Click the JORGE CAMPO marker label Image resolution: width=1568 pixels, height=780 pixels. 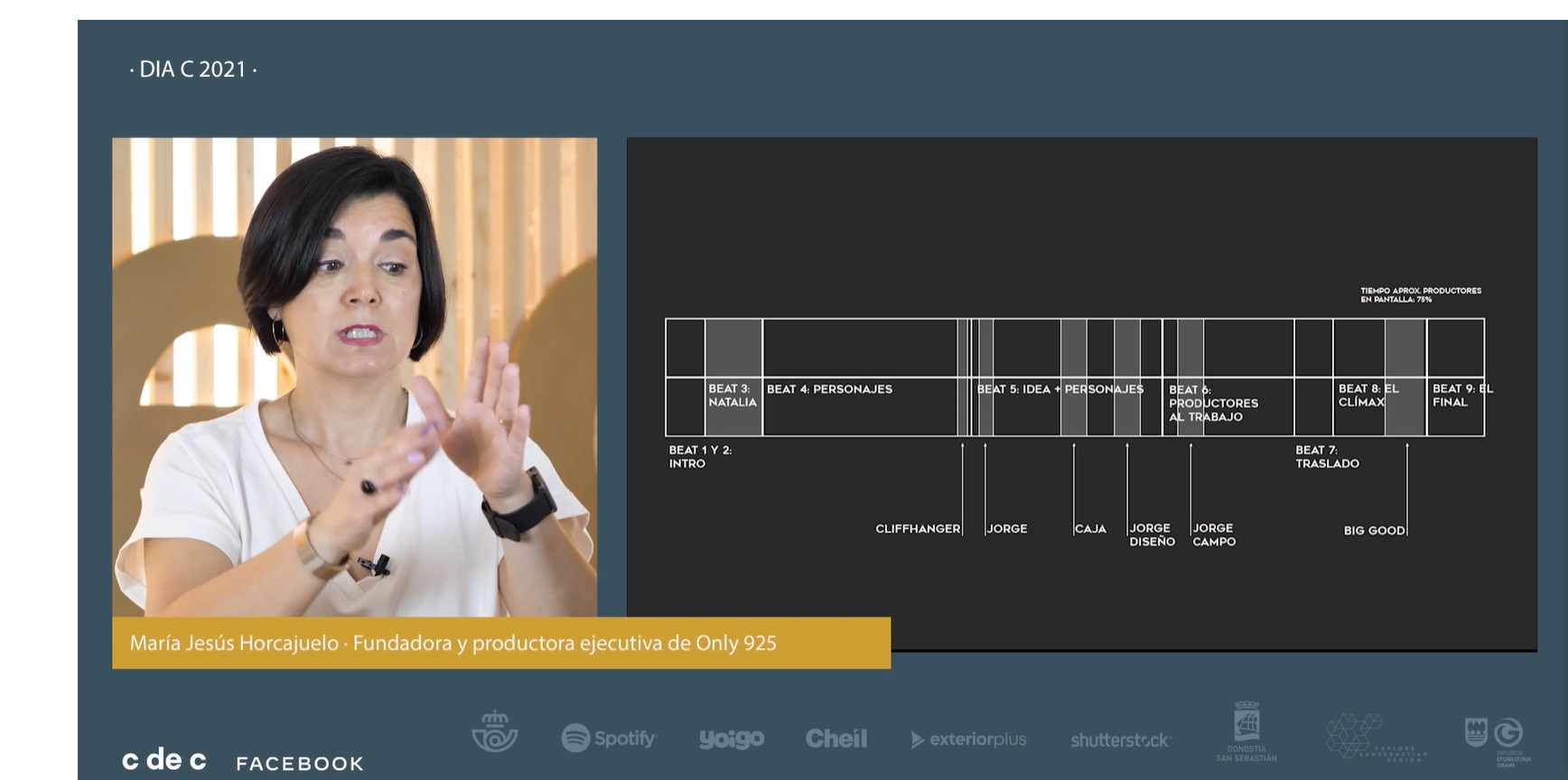[x=1214, y=534]
